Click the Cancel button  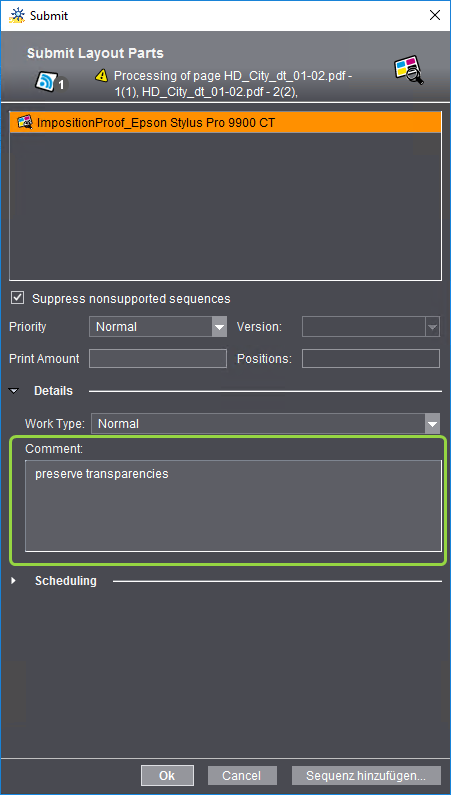242,776
